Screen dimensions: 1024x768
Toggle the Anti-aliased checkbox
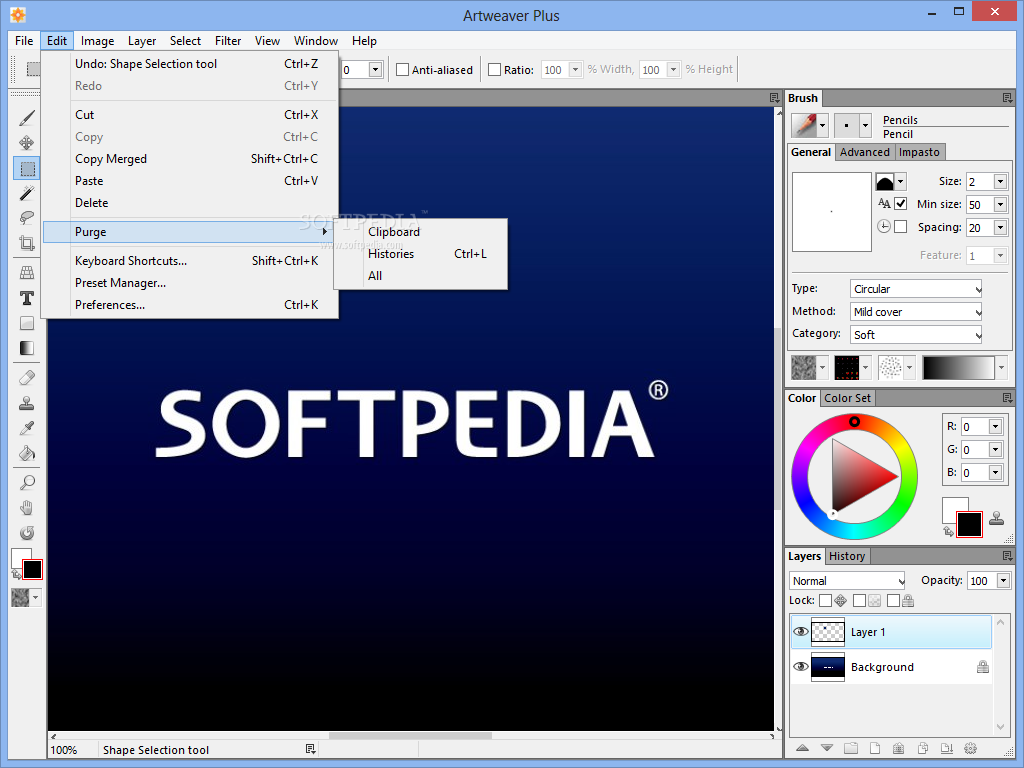click(403, 69)
